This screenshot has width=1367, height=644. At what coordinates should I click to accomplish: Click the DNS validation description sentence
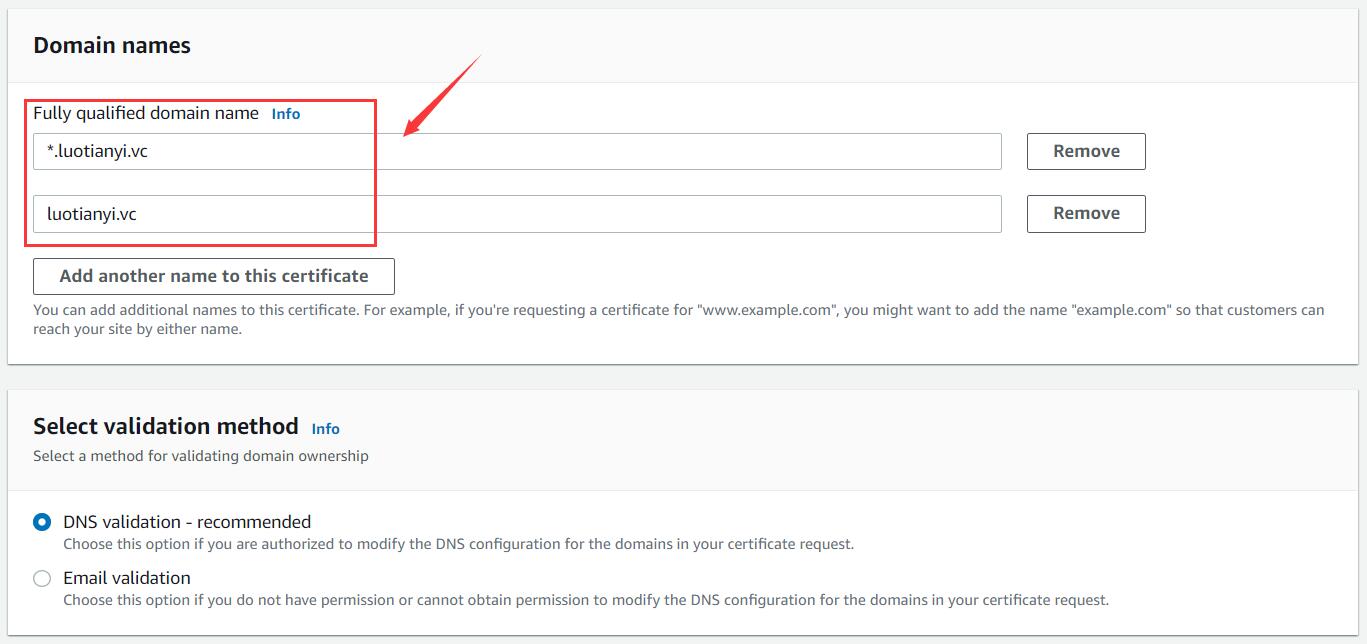pos(458,545)
